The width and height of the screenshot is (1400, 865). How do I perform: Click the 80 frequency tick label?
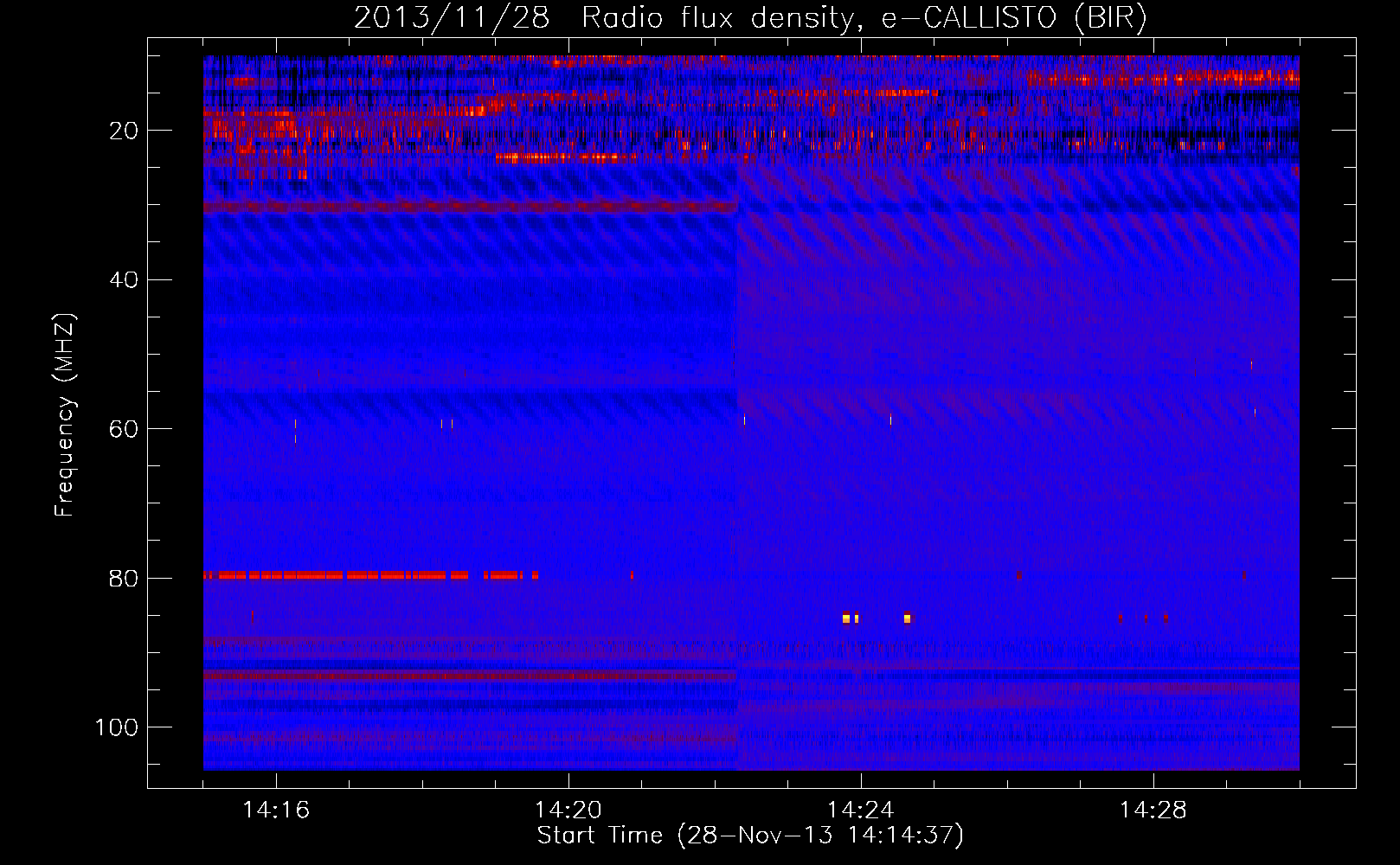click(124, 579)
